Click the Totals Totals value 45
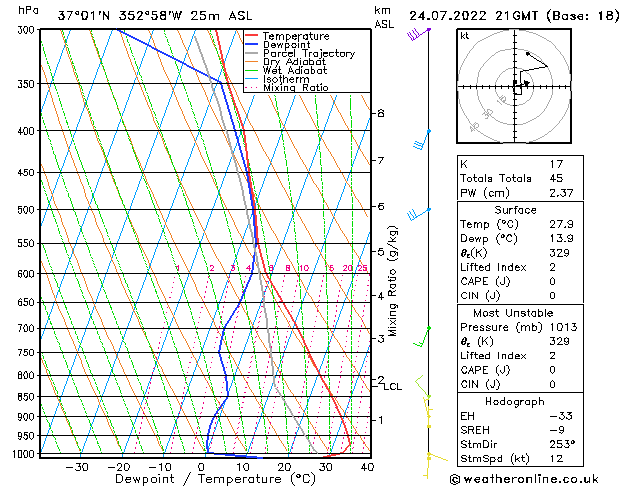The height and width of the screenshot is (486, 629). point(556,178)
